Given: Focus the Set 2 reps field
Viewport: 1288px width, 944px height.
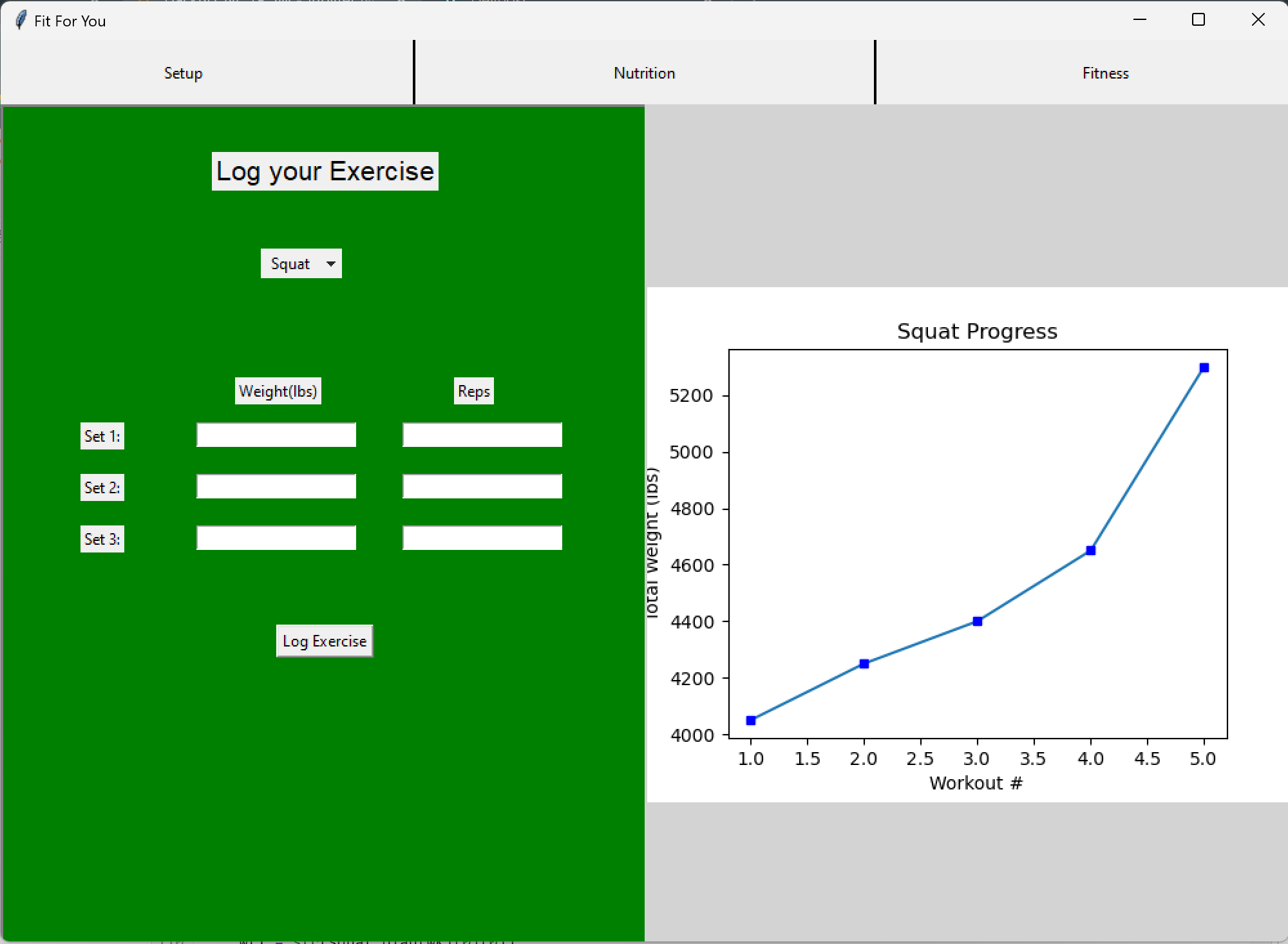Looking at the screenshot, I should pyautogui.click(x=482, y=487).
